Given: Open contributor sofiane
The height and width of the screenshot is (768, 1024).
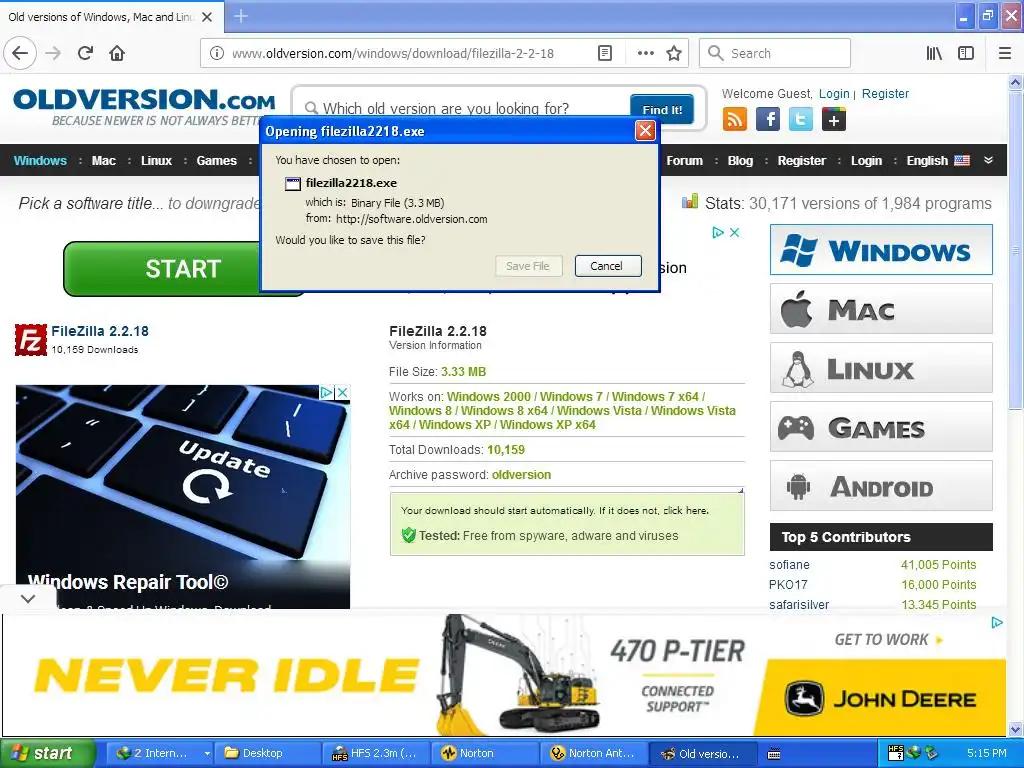Looking at the screenshot, I should coord(789,565).
